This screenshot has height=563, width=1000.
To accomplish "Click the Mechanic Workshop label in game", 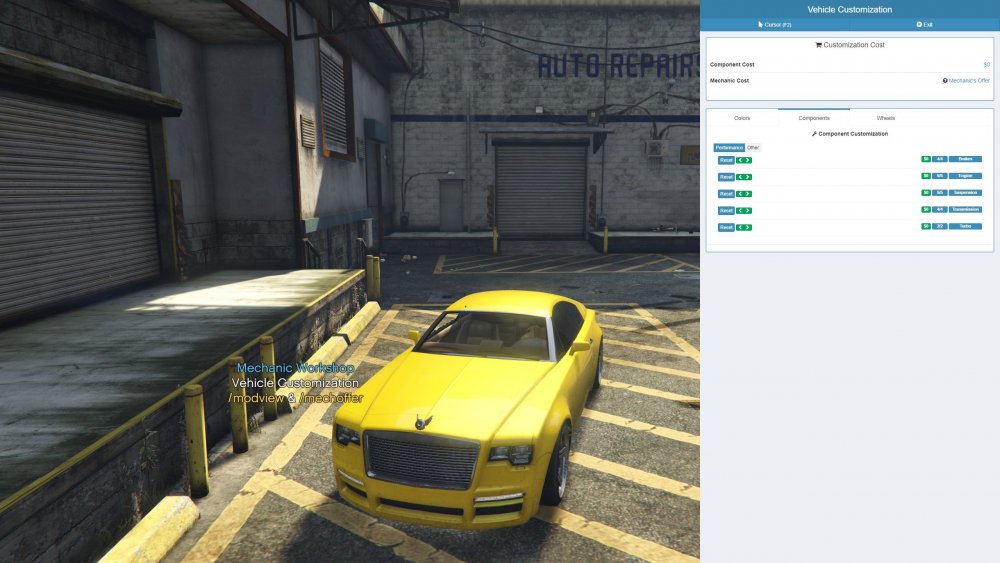I will [x=295, y=368].
